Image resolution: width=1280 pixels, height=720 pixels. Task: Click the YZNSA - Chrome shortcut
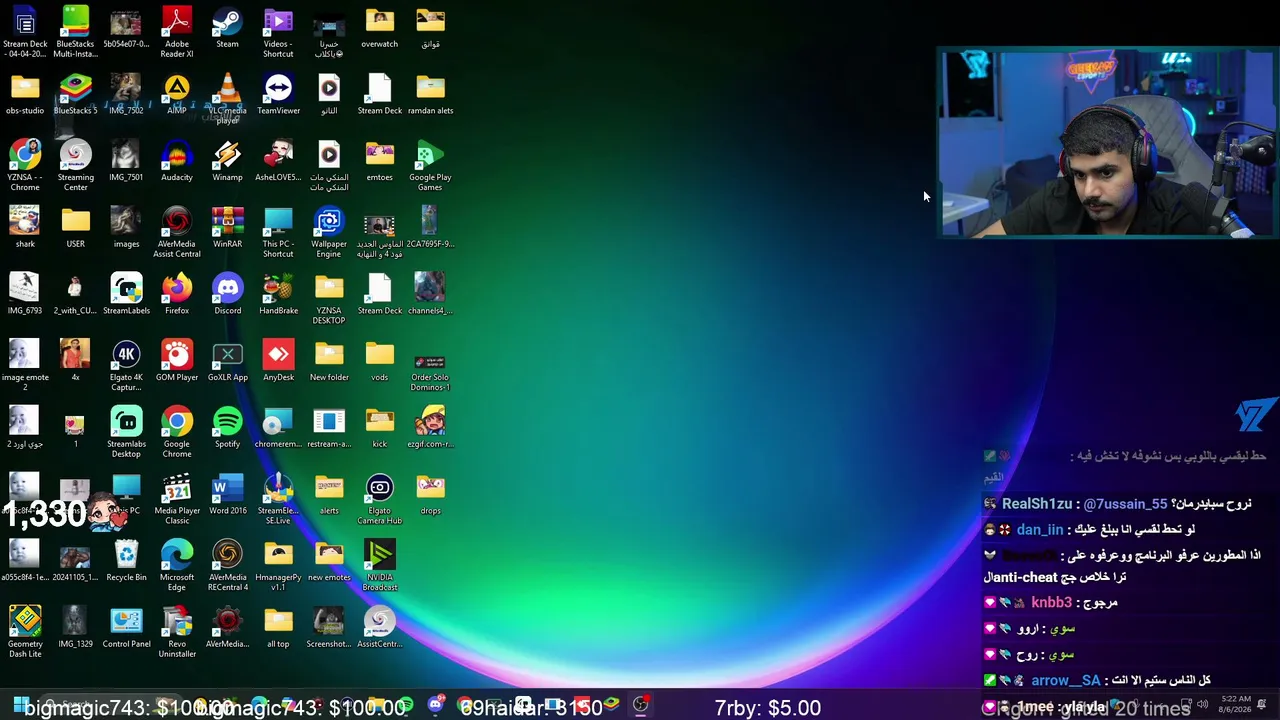[x=25, y=166]
